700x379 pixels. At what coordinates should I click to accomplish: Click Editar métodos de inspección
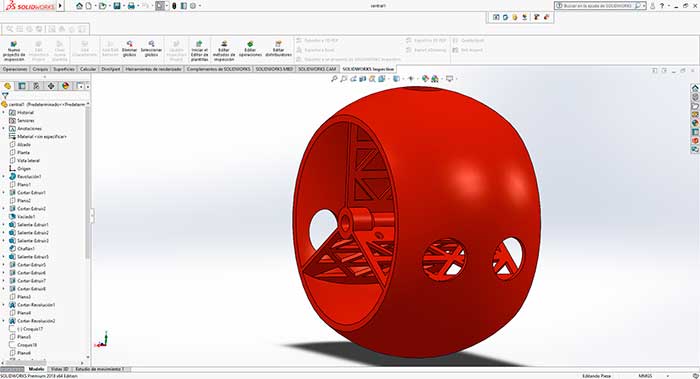pos(224,51)
